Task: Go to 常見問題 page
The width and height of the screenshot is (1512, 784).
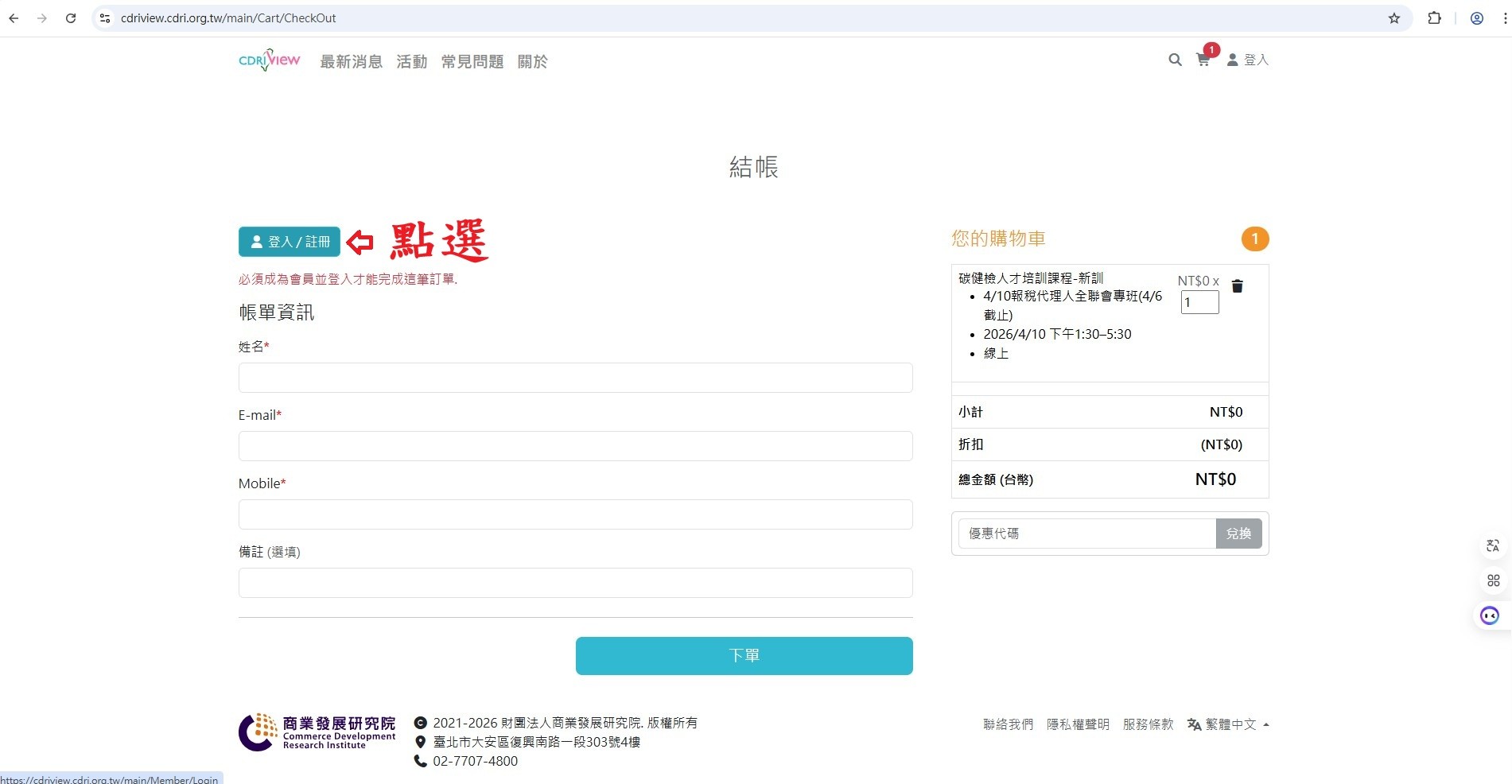Action: [x=472, y=61]
